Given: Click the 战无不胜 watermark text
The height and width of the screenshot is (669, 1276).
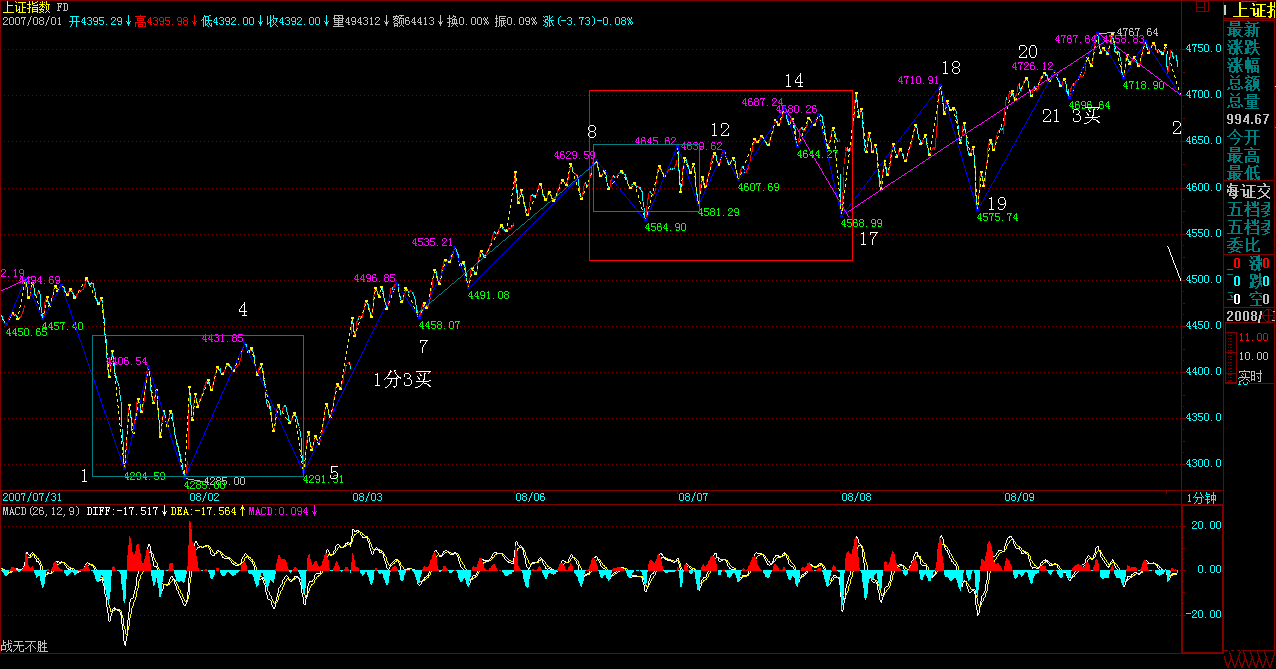Looking at the screenshot, I should 24,648.
